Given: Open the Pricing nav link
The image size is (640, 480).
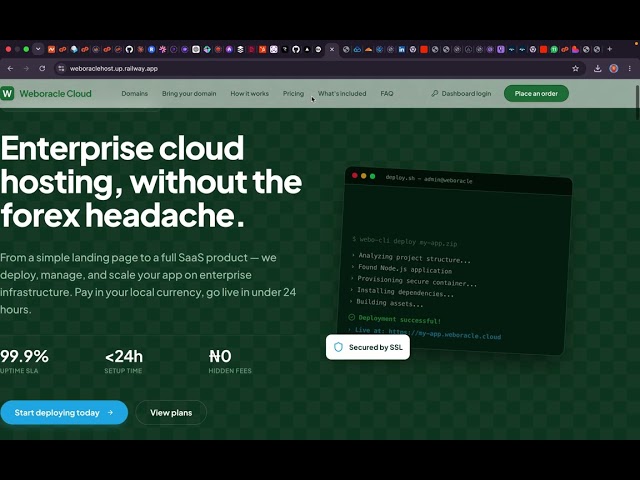Looking at the screenshot, I should pyautogui.click(x=293, y=93).
